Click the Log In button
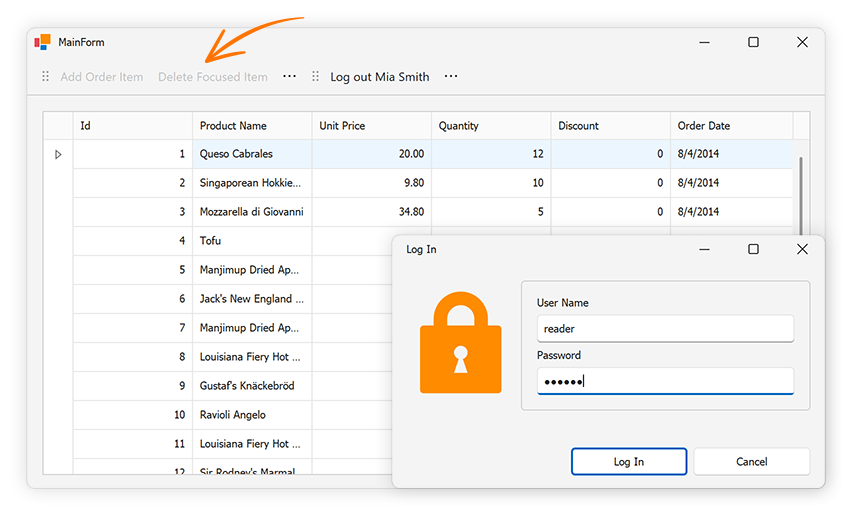This screenshot has height=517, width=852. coord(629,462)
